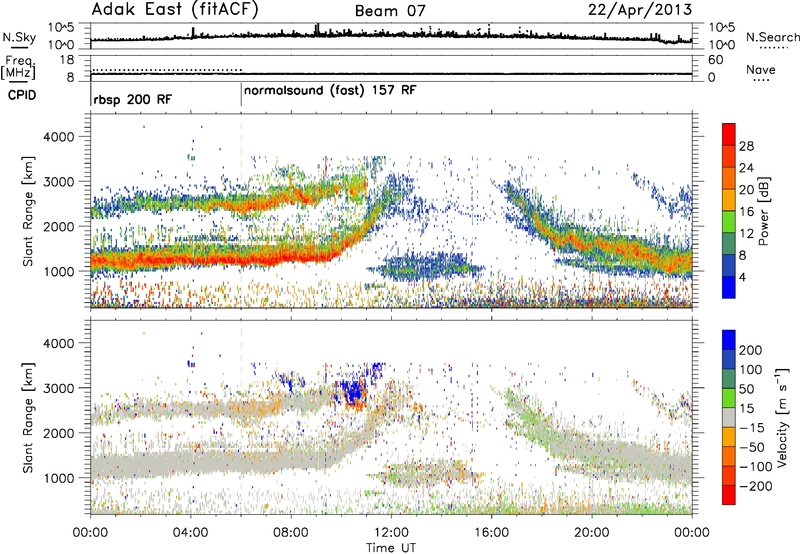Click the blue top of the Velocity color bar
This screenshot has height=554, width=800.
pos(729,339)
